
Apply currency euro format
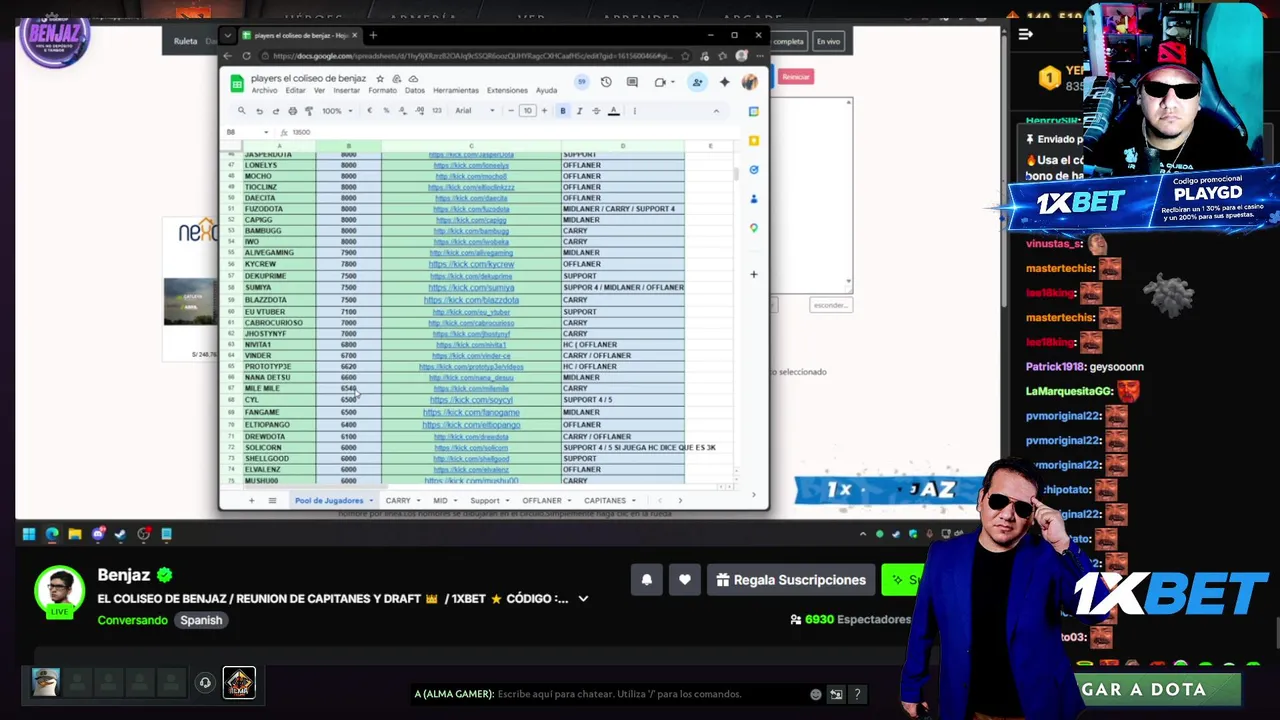coord(370,111)
